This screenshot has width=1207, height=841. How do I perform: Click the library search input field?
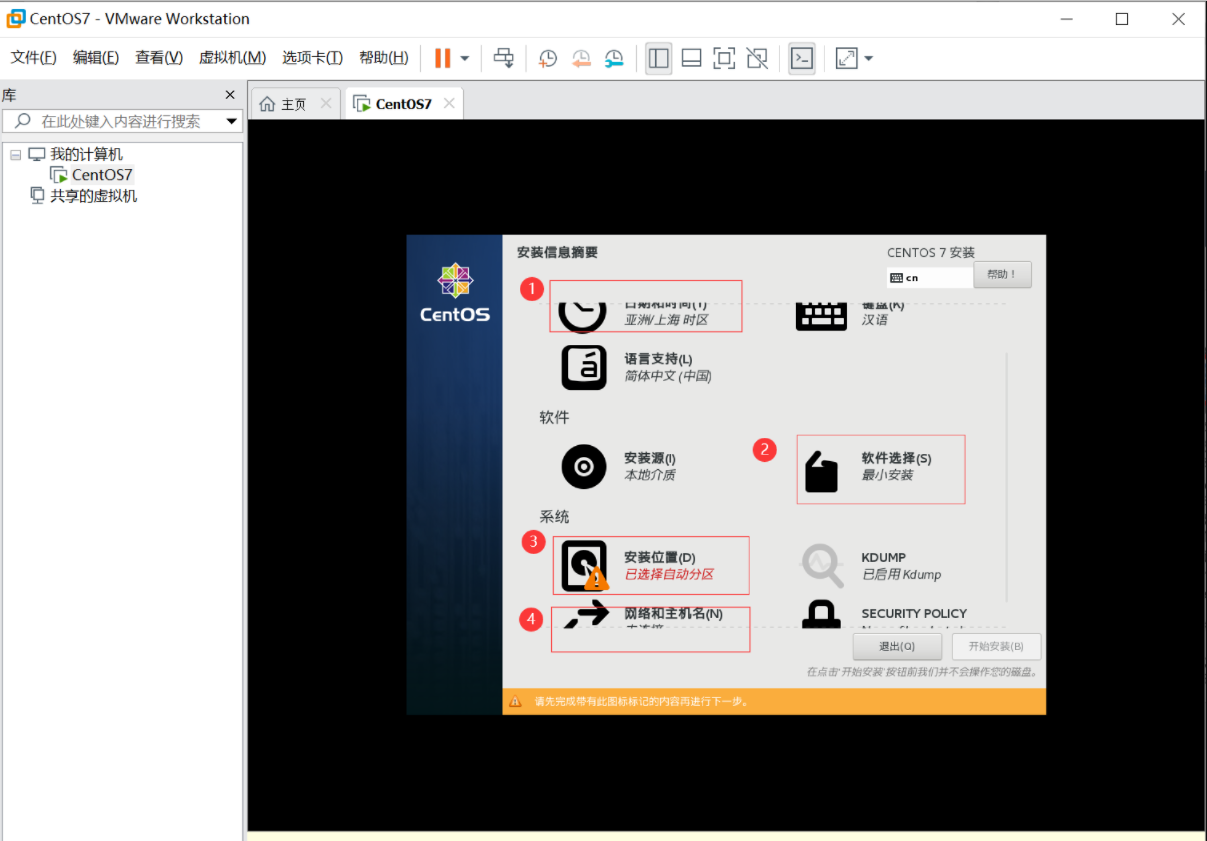(122, 121)
